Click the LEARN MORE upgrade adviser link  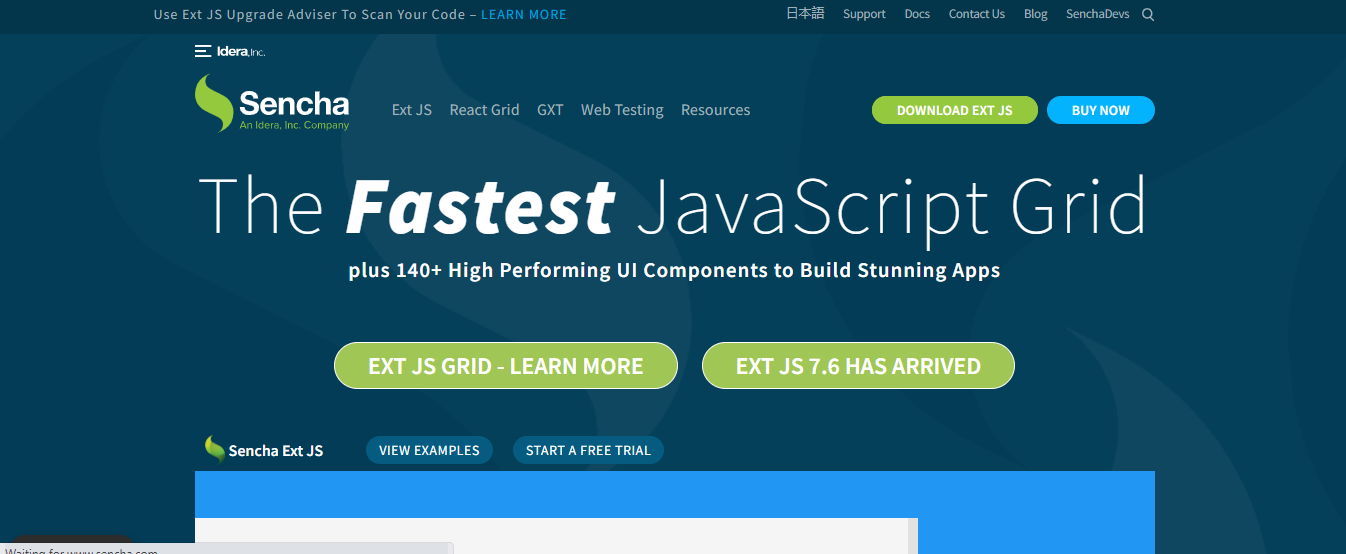click(x=524, y=15)
